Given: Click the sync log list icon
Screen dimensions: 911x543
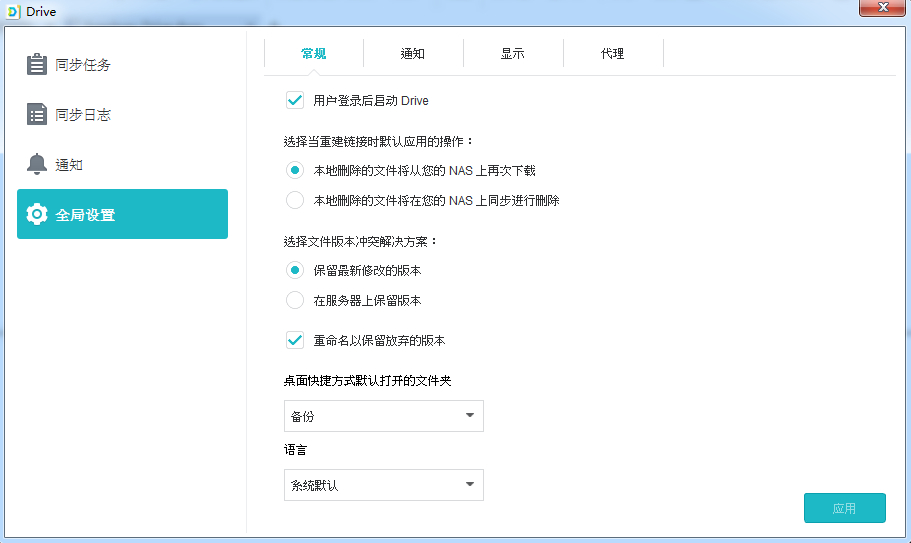Looking at the screenshot, I should point(37,115).
